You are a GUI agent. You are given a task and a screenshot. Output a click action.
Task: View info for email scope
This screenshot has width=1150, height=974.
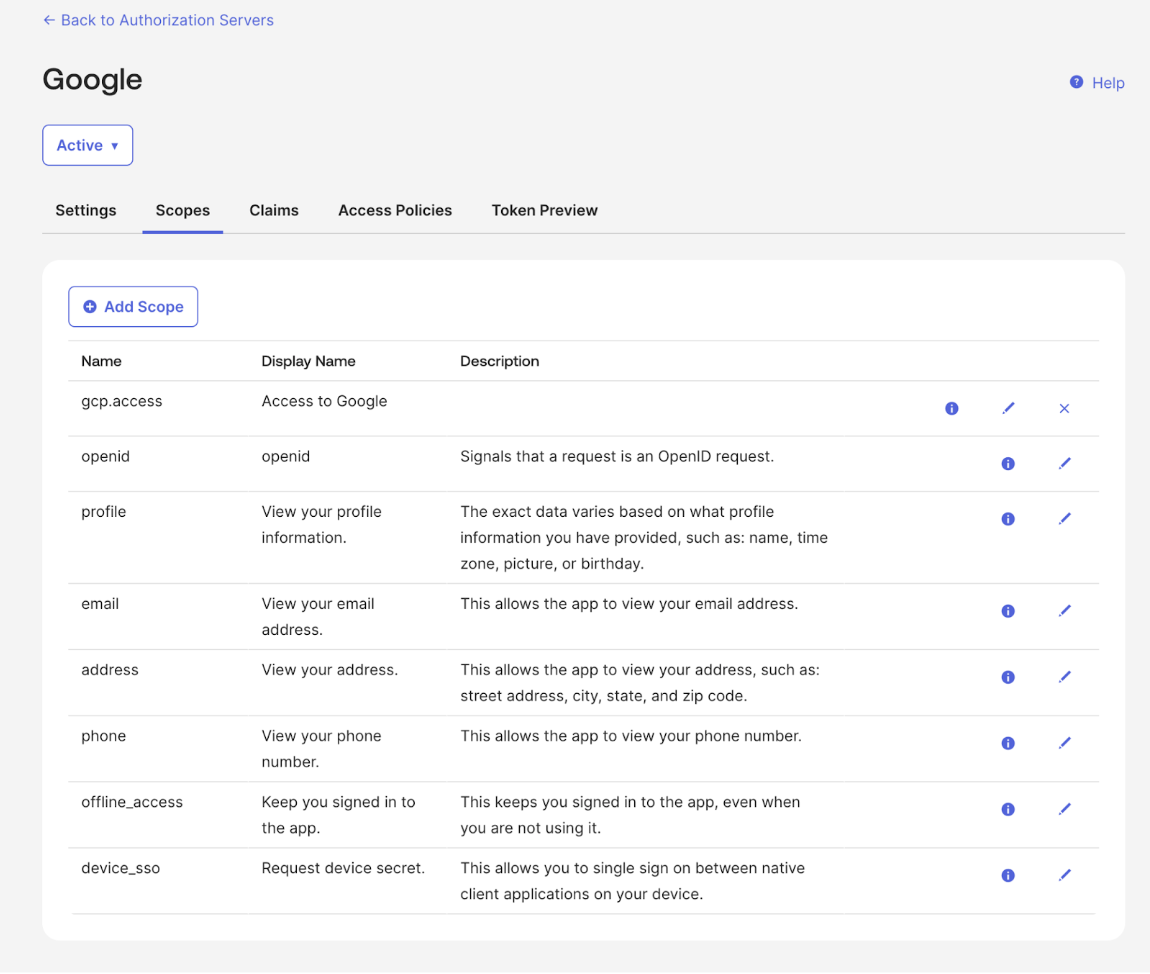pyautogui.click(x=1008, y=611)
